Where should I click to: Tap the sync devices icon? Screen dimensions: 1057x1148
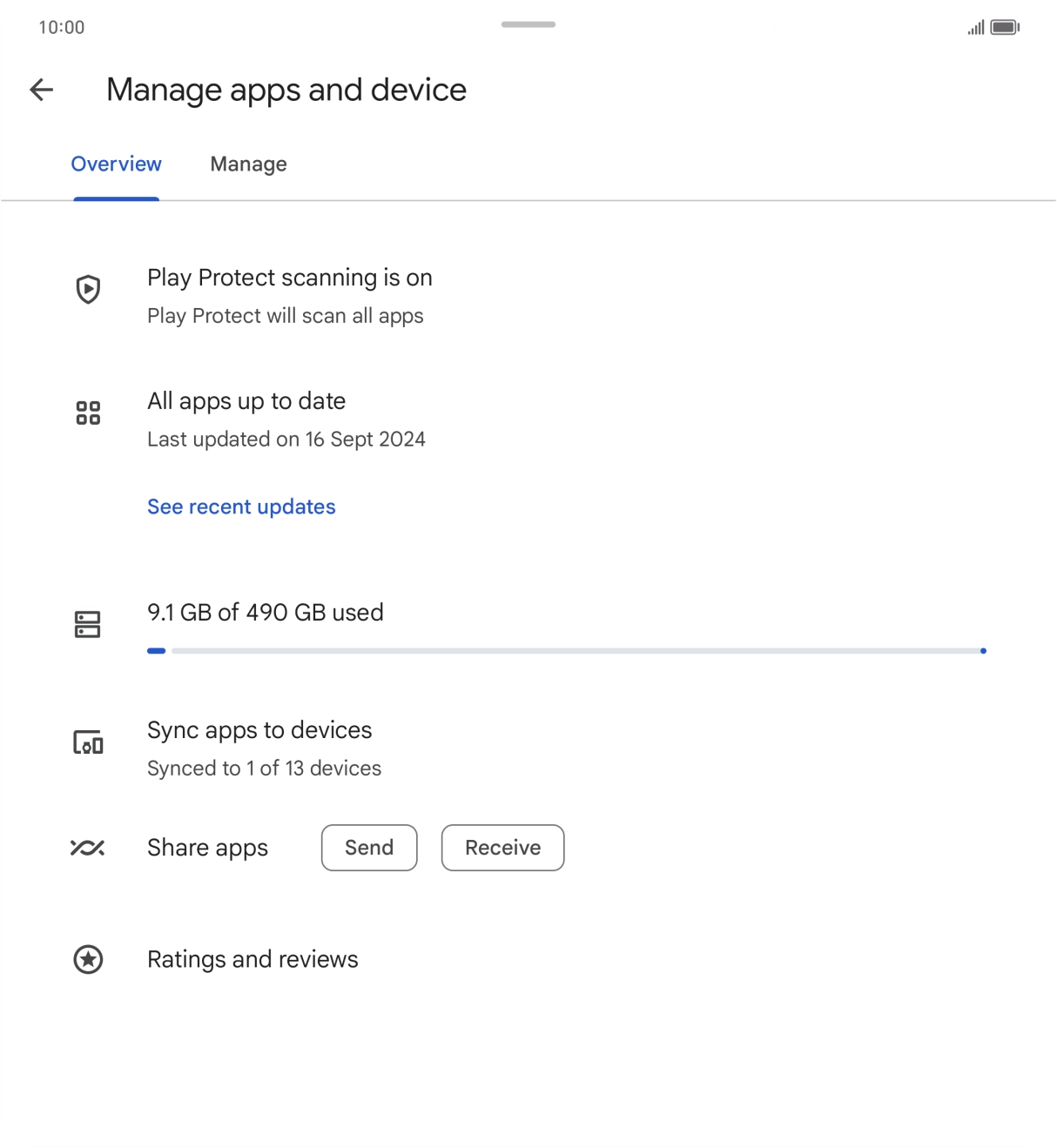tap(88, 743)
